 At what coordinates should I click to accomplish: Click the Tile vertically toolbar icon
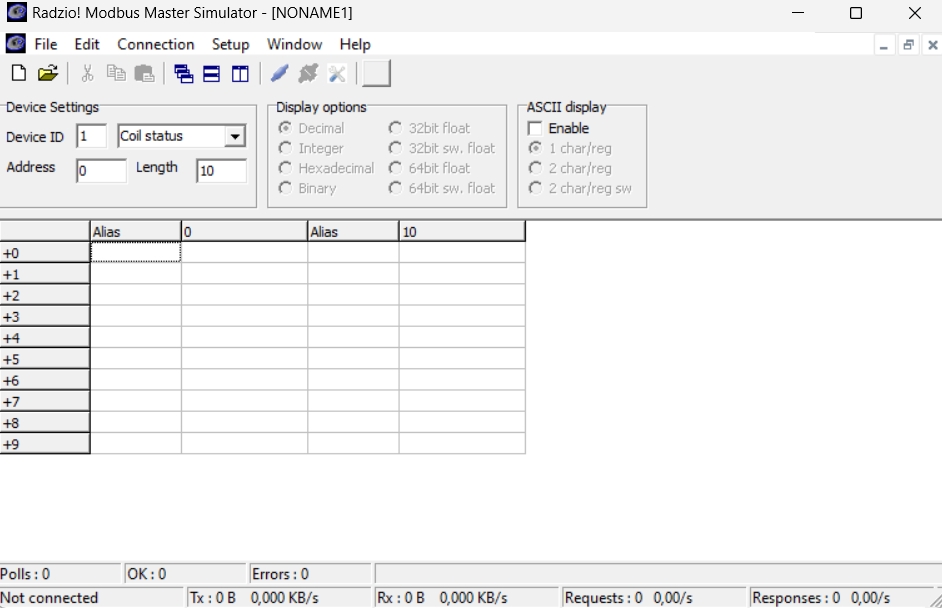pos(240,73)
